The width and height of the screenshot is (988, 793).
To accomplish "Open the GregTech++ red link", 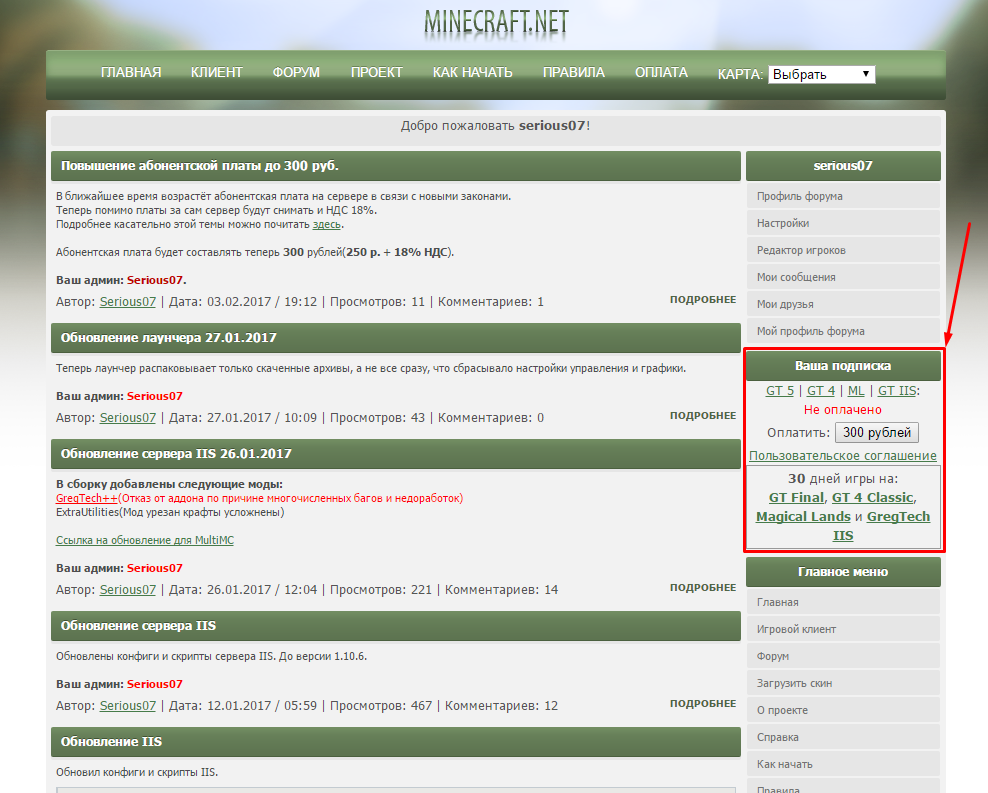I will tap(87, 498).
